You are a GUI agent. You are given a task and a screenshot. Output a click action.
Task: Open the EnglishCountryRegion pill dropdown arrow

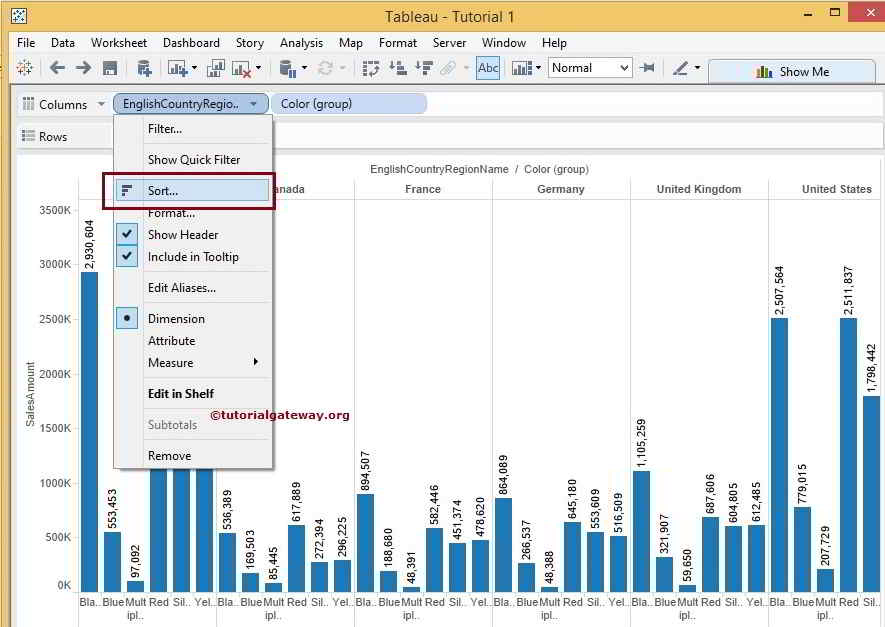point(254,104)
